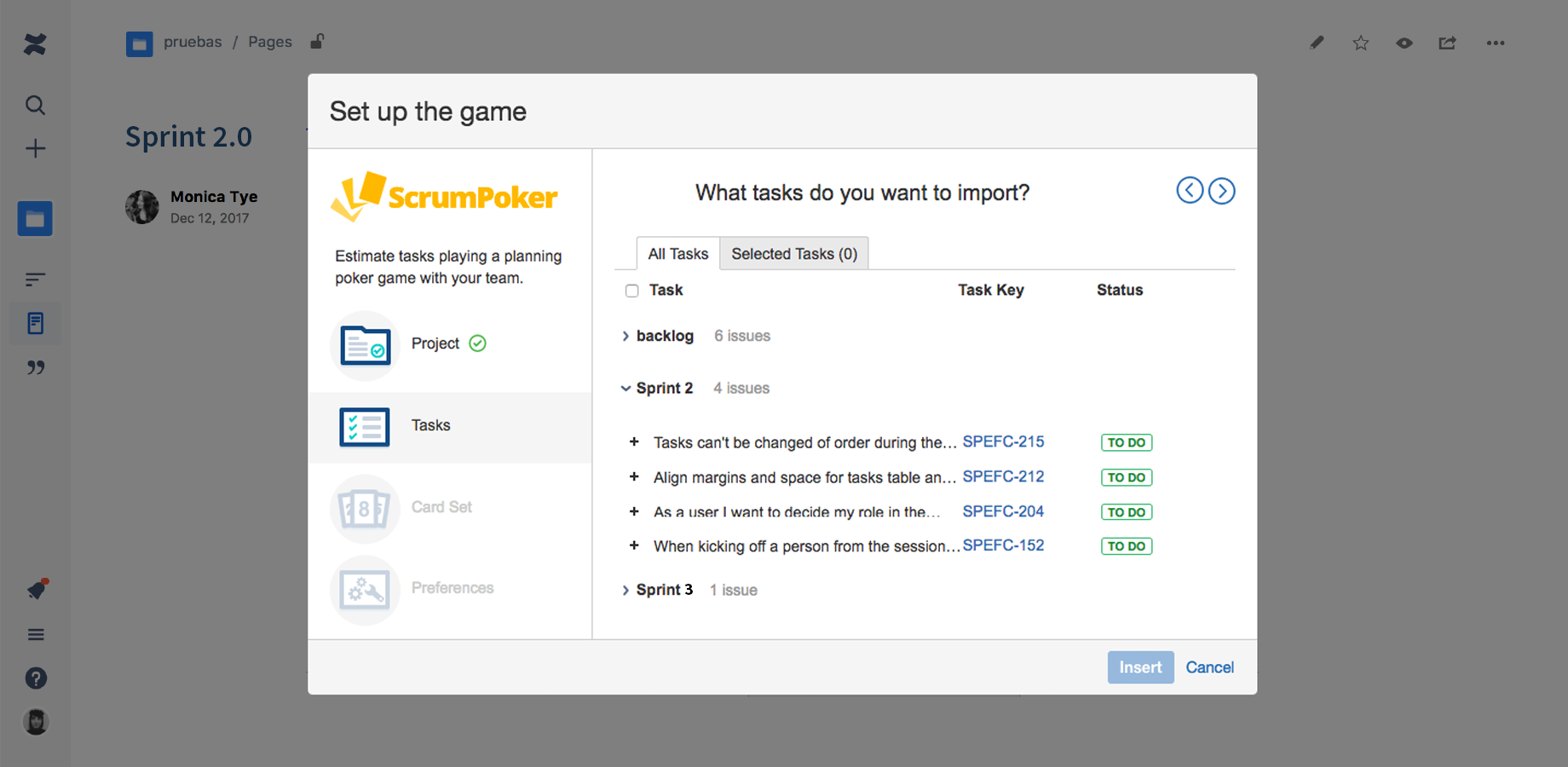Click TO DO status of SPEFC-215

pyautogui.click(x=1127, y=442)
